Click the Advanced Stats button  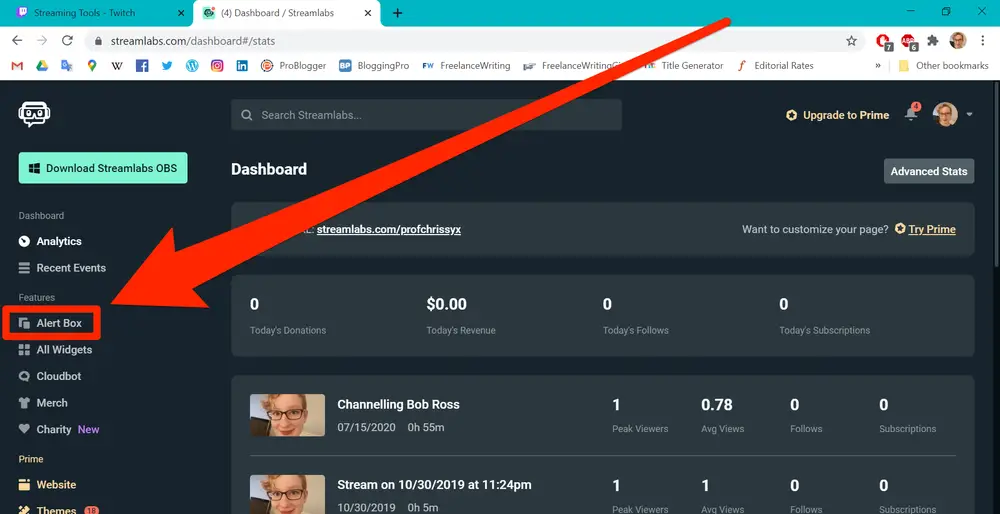928,171
